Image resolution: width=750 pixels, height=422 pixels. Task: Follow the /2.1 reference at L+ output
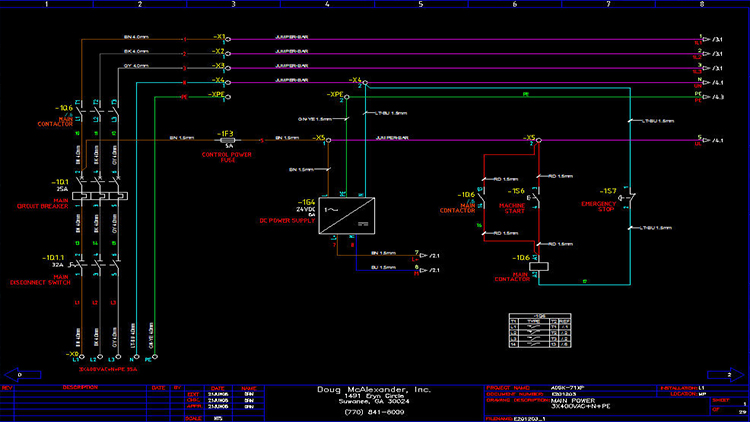pos(434,255)
